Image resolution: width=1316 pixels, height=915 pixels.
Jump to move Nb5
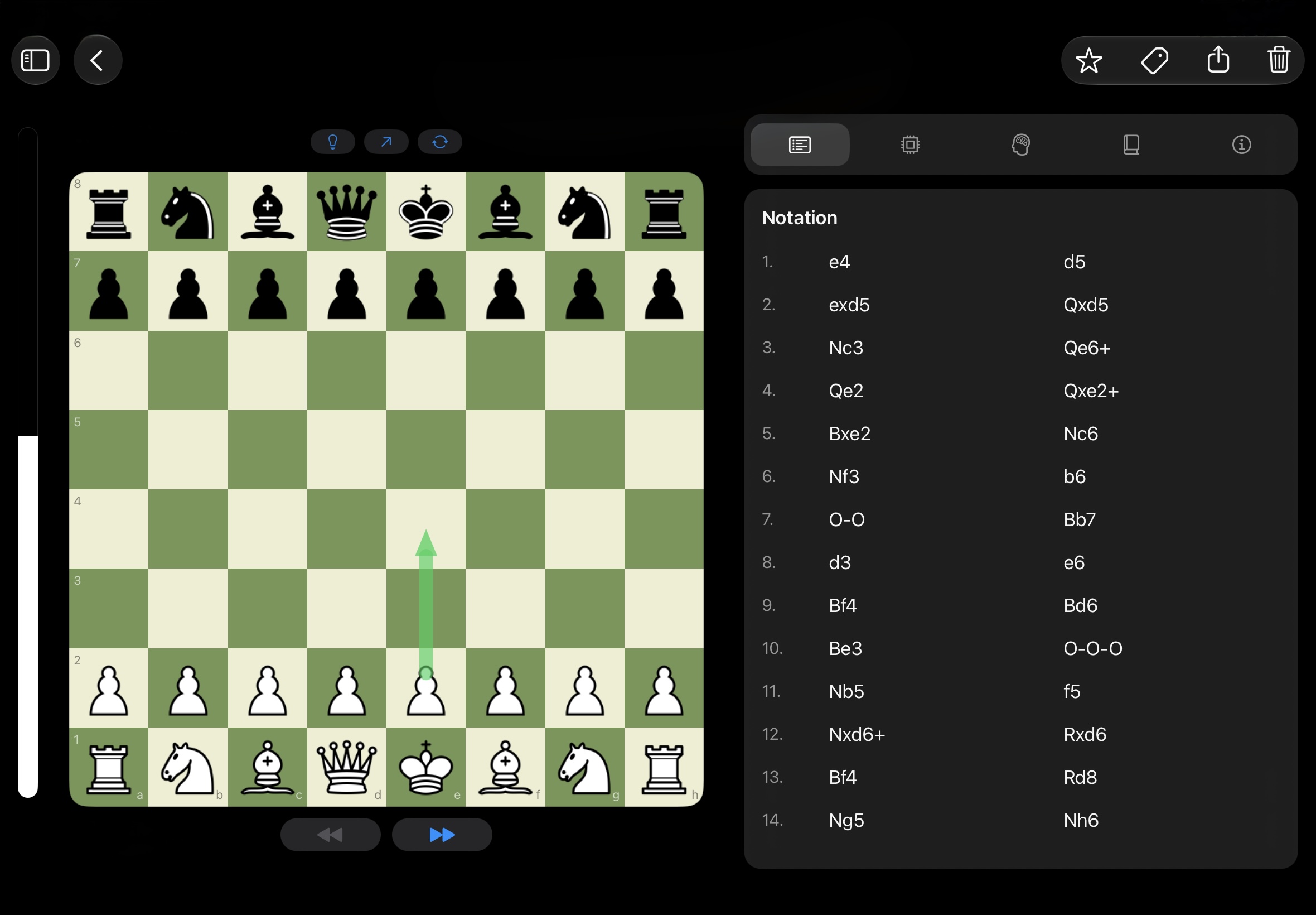click(x=846, y=692)
